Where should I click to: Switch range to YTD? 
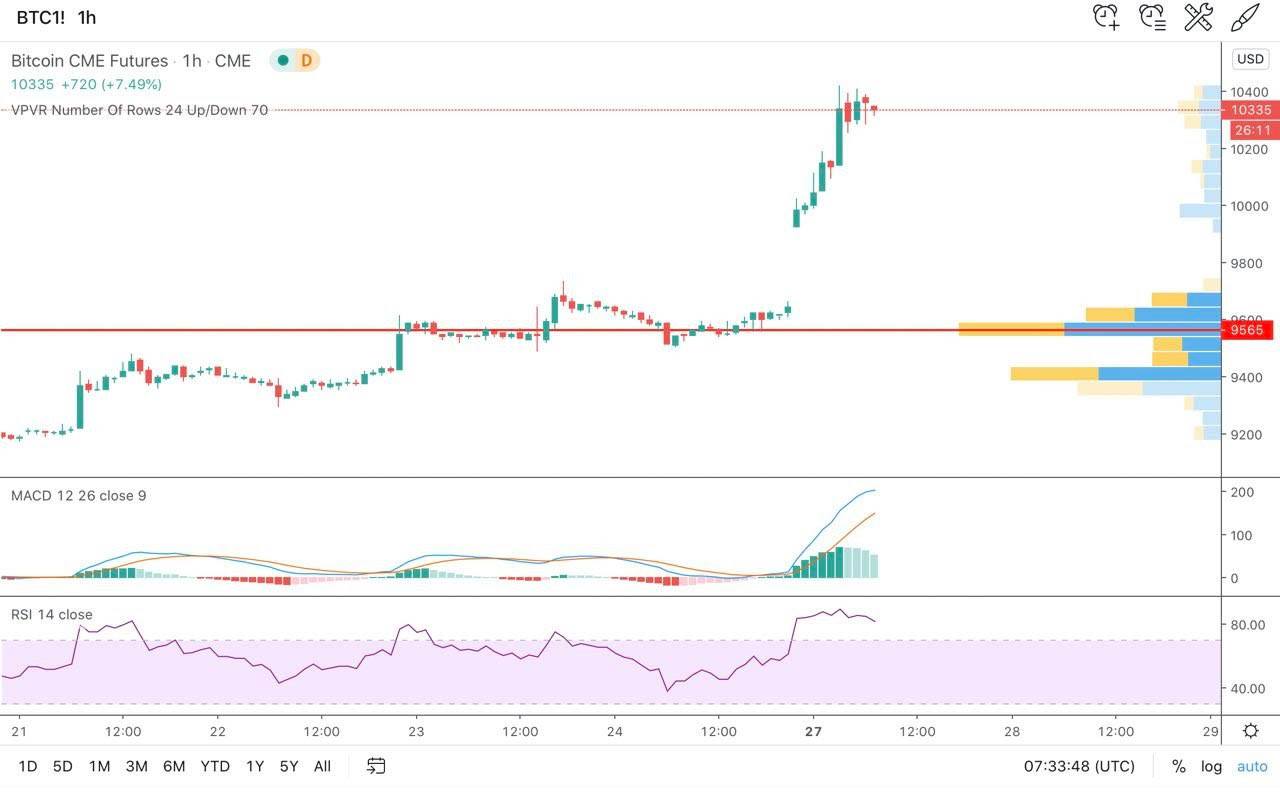pos(215,766)
